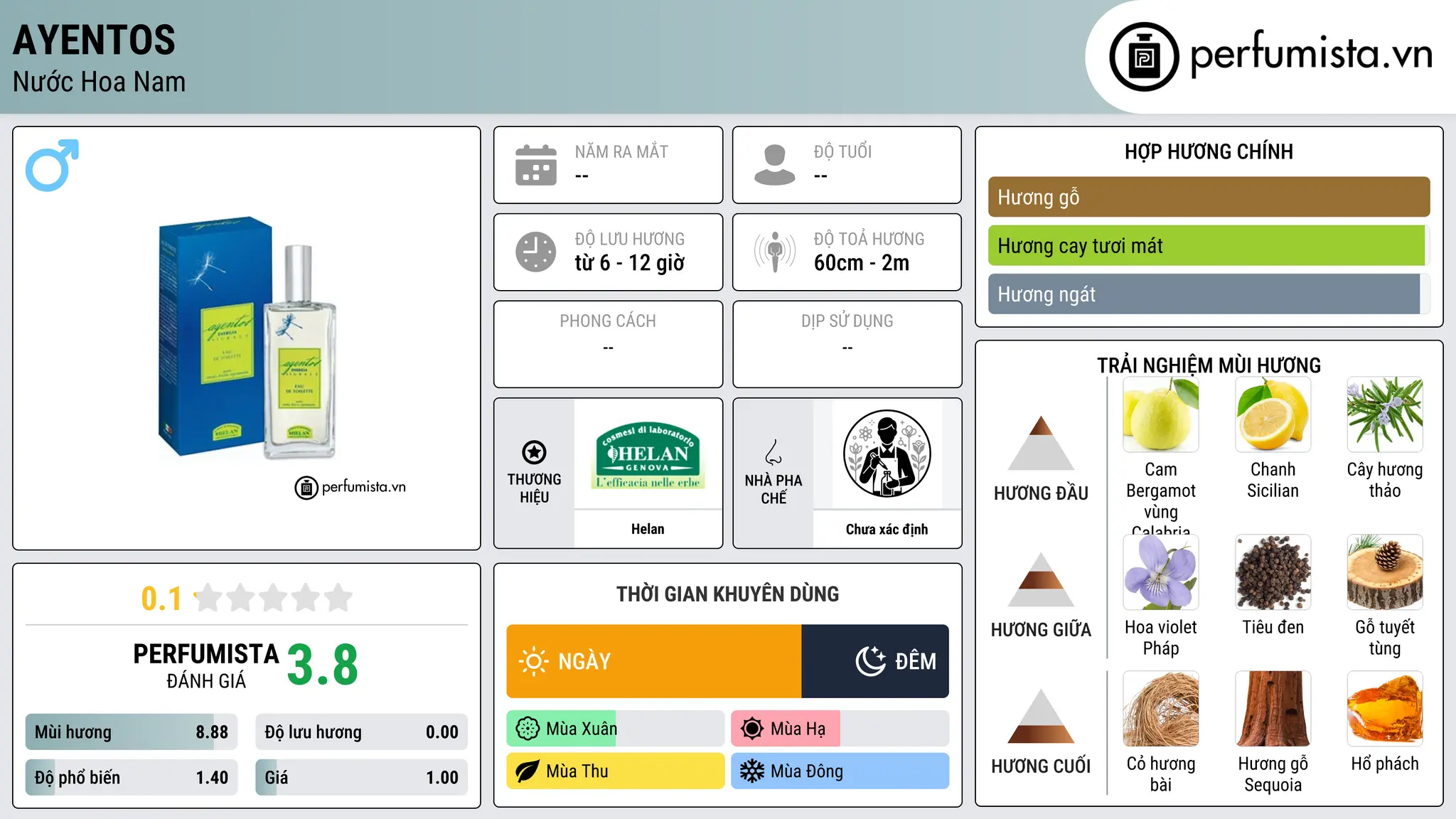Click the brown Hương gỗ accord bar

pos(1209,197)
